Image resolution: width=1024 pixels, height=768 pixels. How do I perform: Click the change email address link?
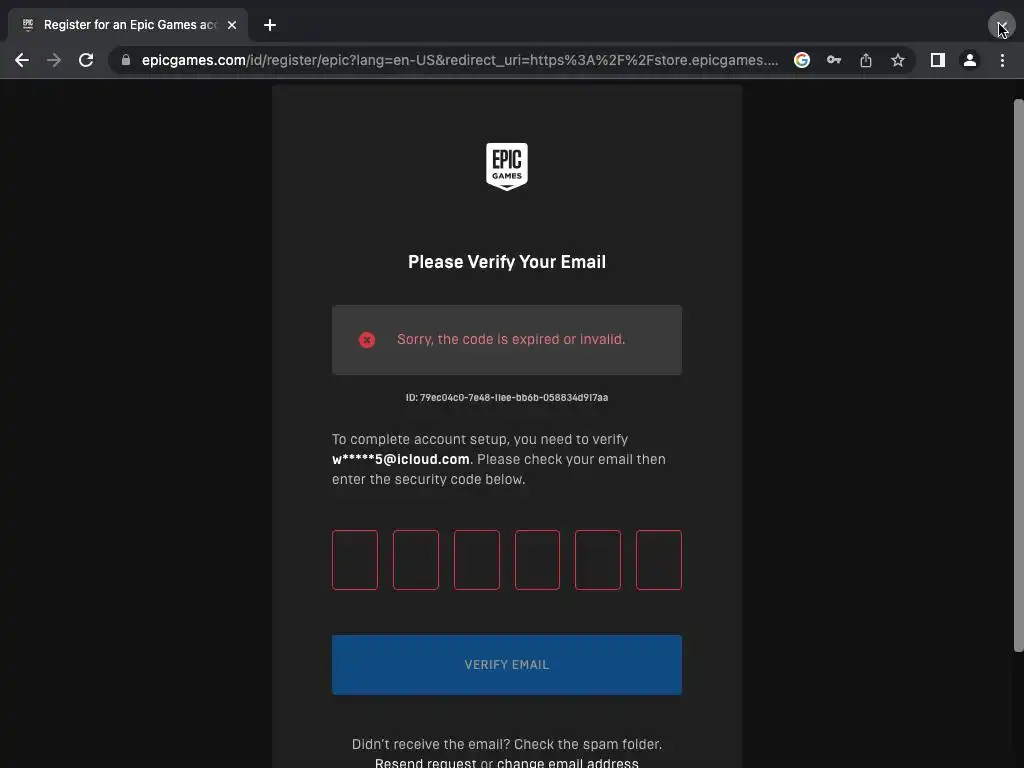[568, 763]
